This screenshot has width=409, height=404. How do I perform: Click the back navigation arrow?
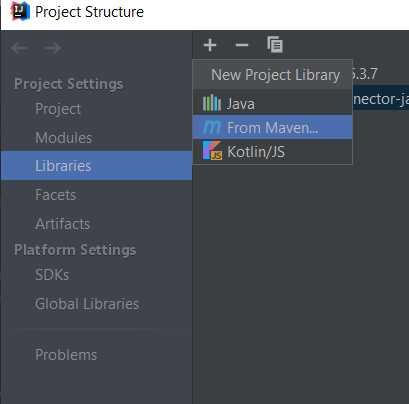click(19, 48)
